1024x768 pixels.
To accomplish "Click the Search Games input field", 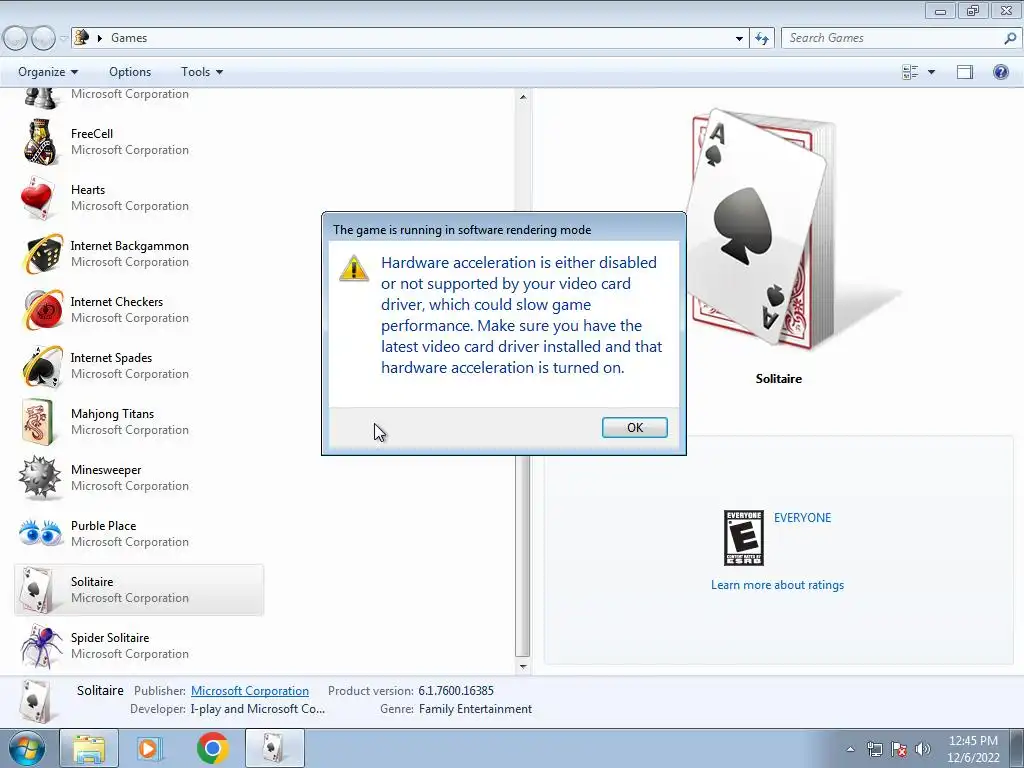I will [x=892, y=38].
